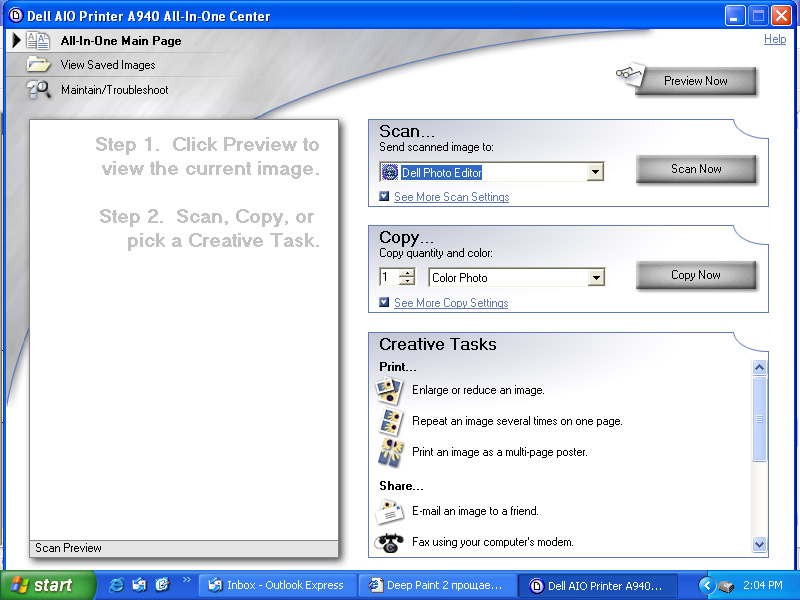Minimize the All-In-One Center window
The width and height of the screenshot is (800, 600).
pos(735,16)
